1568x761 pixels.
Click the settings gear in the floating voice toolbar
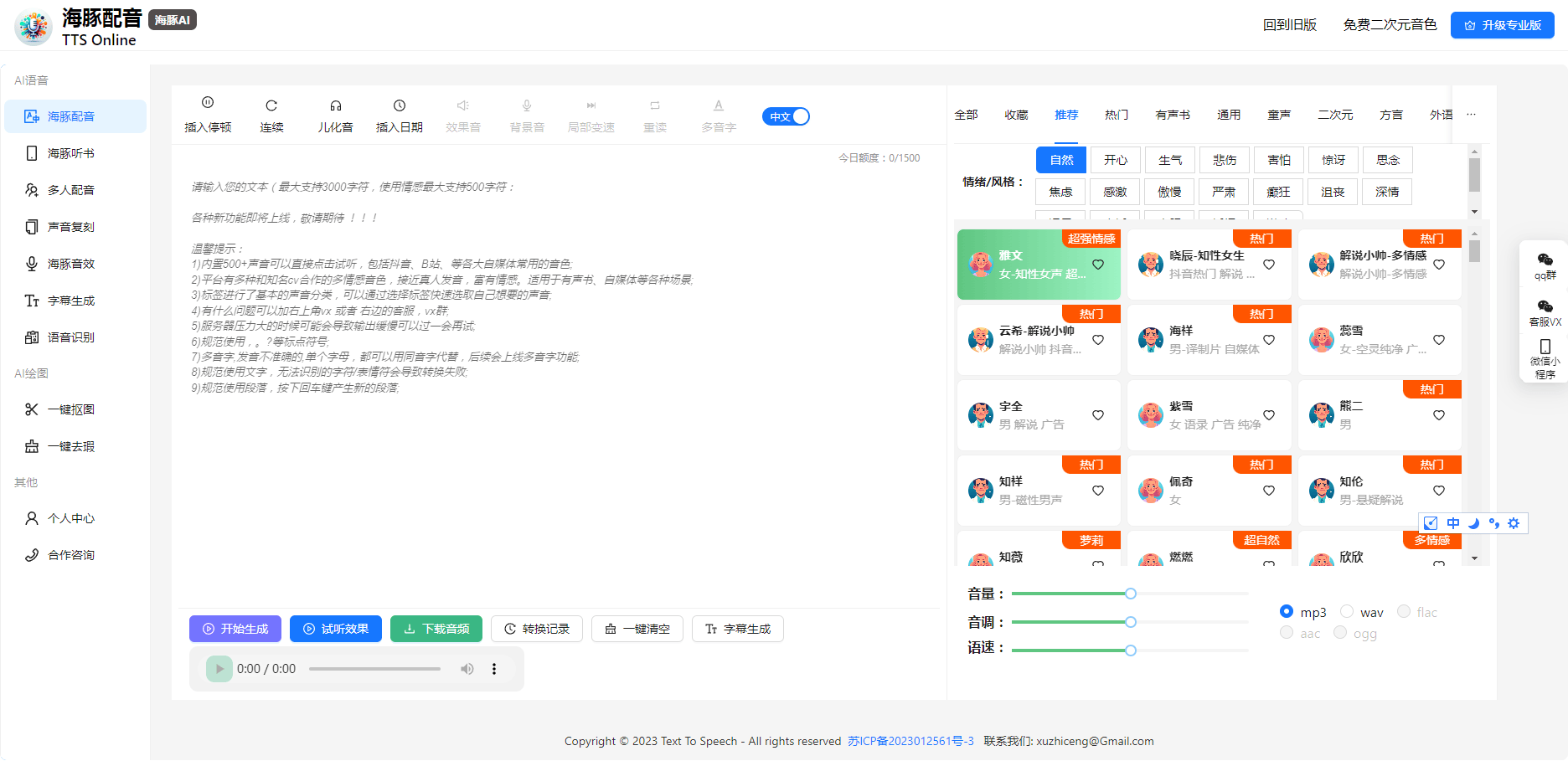coord(1514,522)
